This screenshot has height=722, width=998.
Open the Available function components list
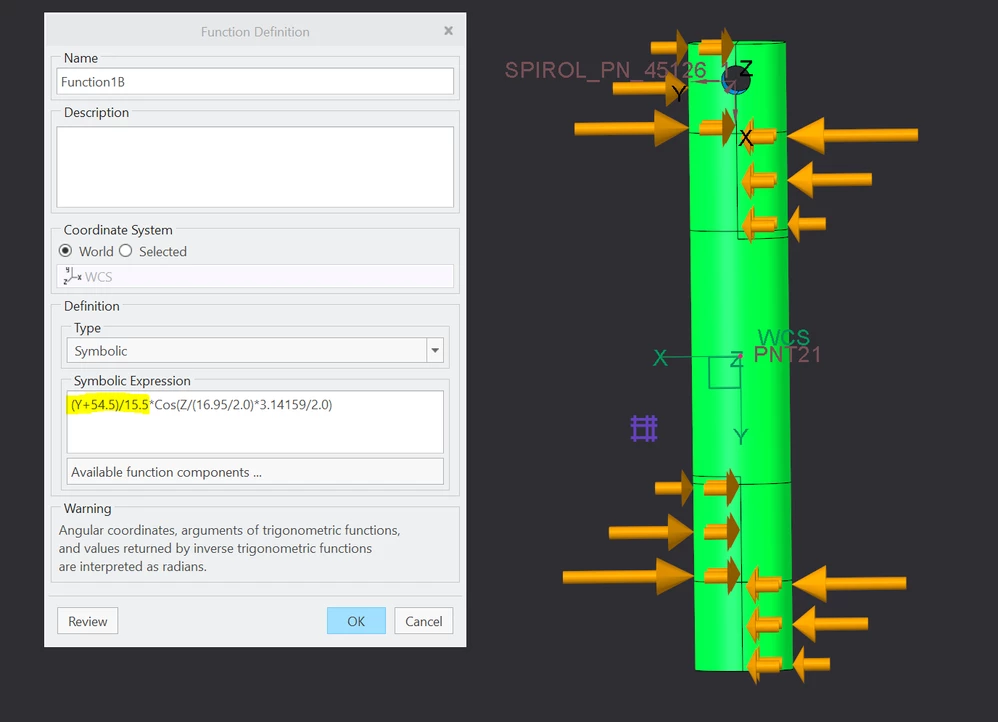(254, 471)
